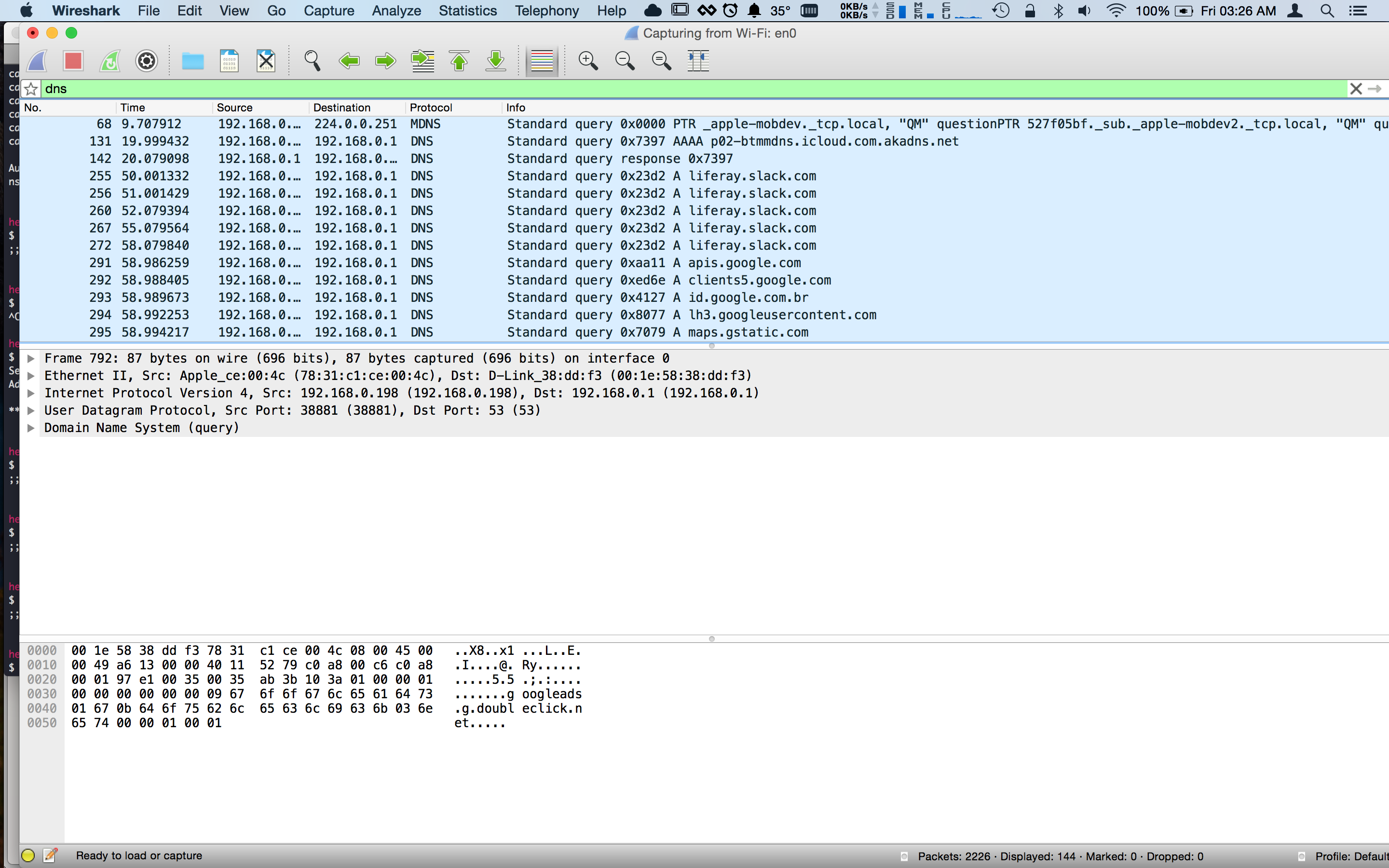Click the Protocol column header
This screenshot has width=1389, height=868.
[431, 108]
